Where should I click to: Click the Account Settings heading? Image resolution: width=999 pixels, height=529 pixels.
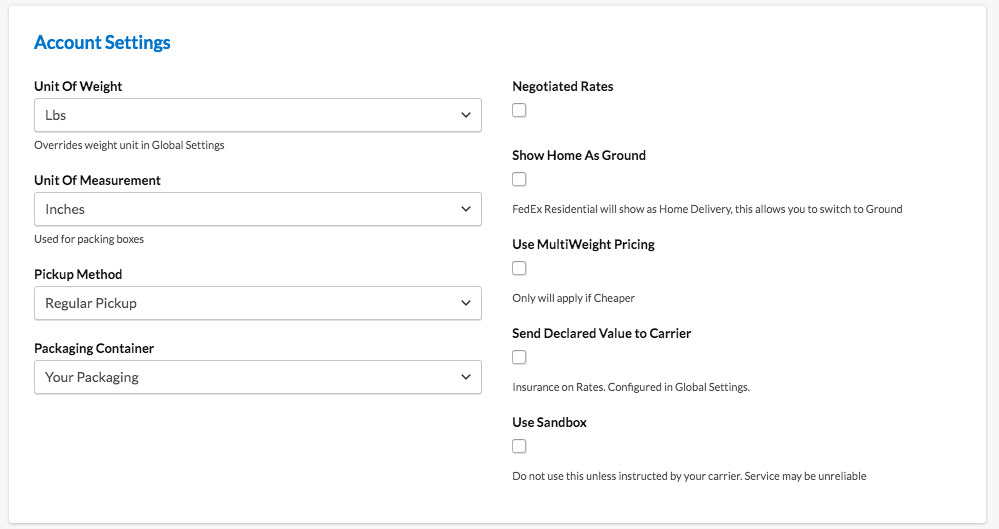[x=102, y=43]
